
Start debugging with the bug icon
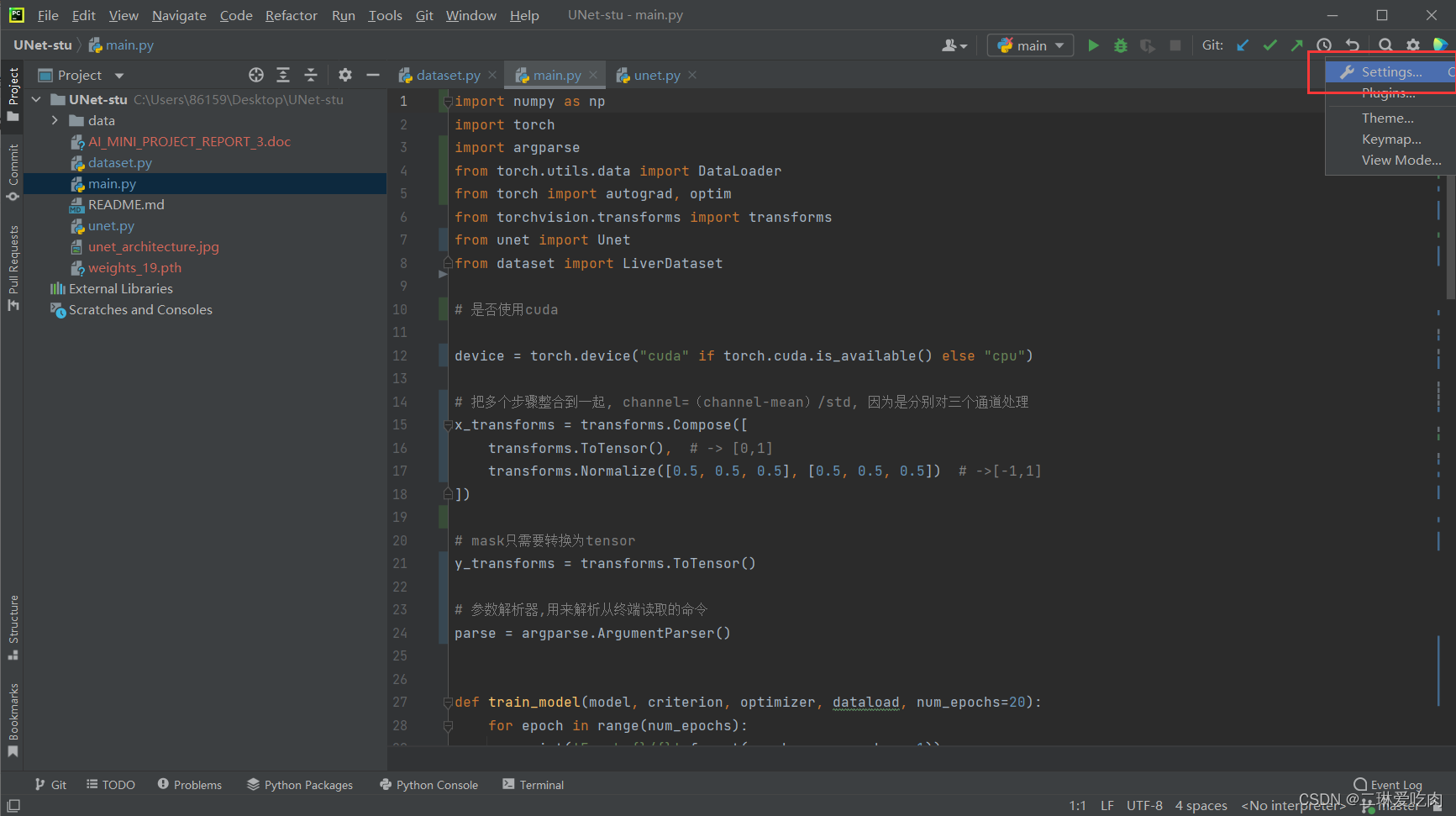(x=1120, y=45)
